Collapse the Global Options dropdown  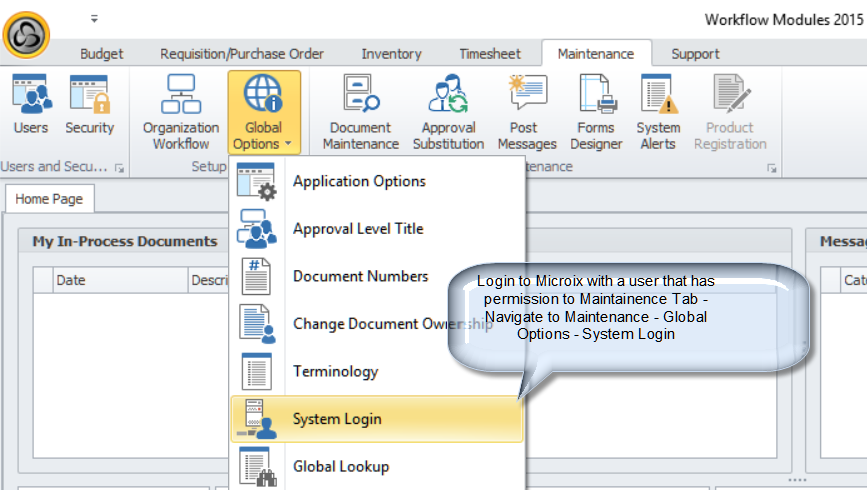(x=263, y=112)
